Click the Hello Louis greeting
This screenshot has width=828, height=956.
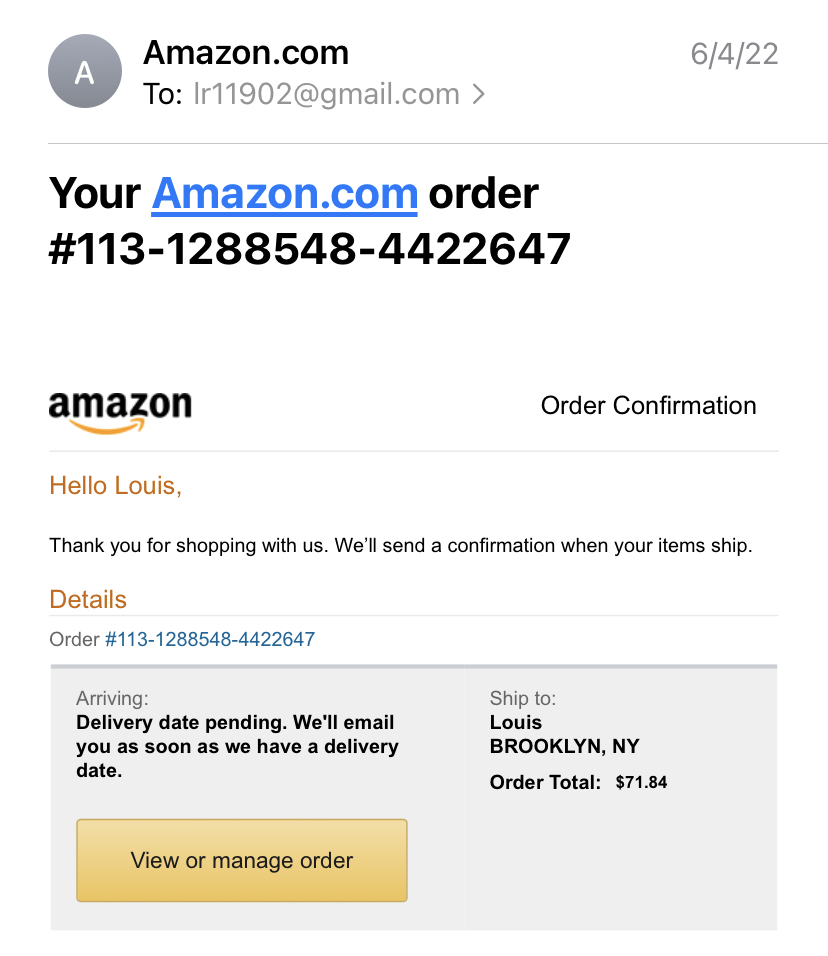point(115,486)
